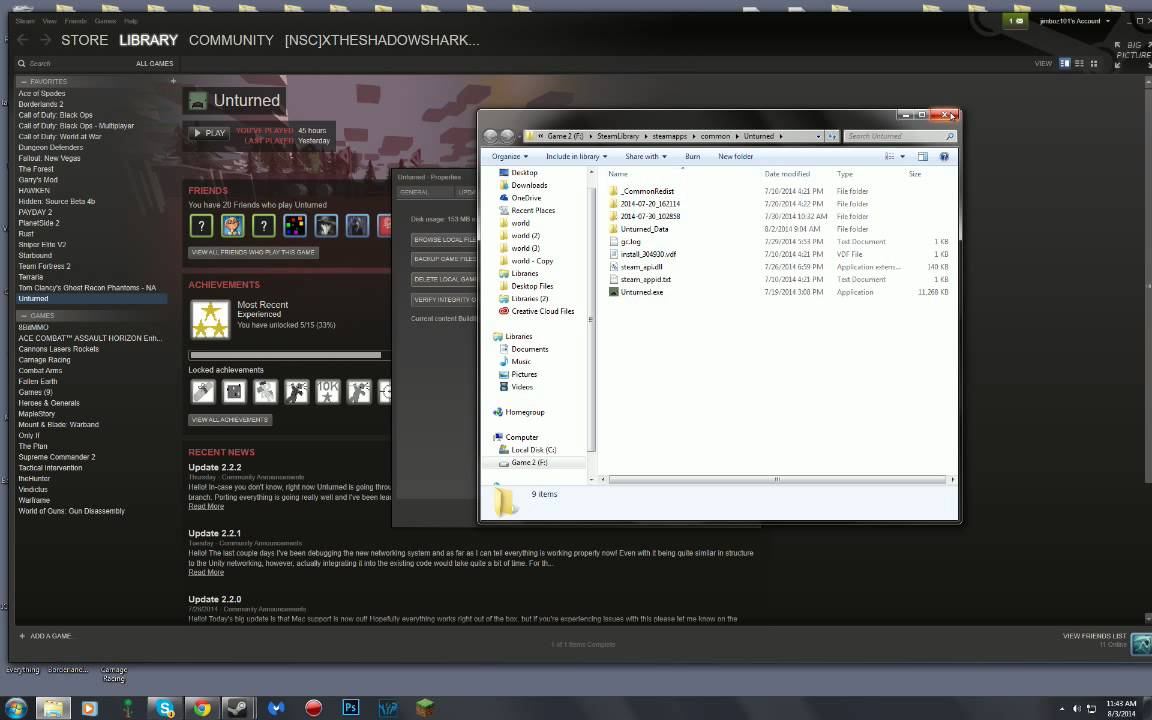Open Skype from the taskbar

(x=165, y=708)
